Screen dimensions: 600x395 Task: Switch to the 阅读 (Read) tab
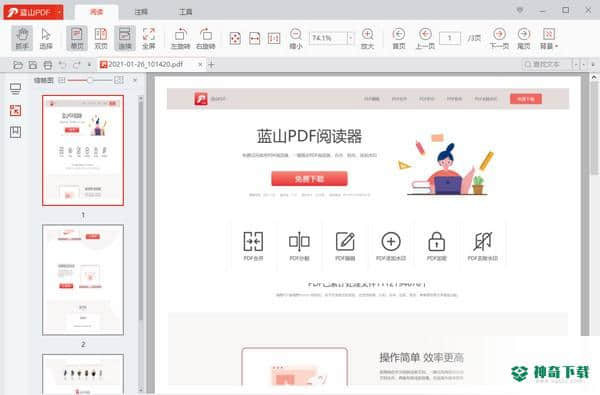[x=96, y=12]
